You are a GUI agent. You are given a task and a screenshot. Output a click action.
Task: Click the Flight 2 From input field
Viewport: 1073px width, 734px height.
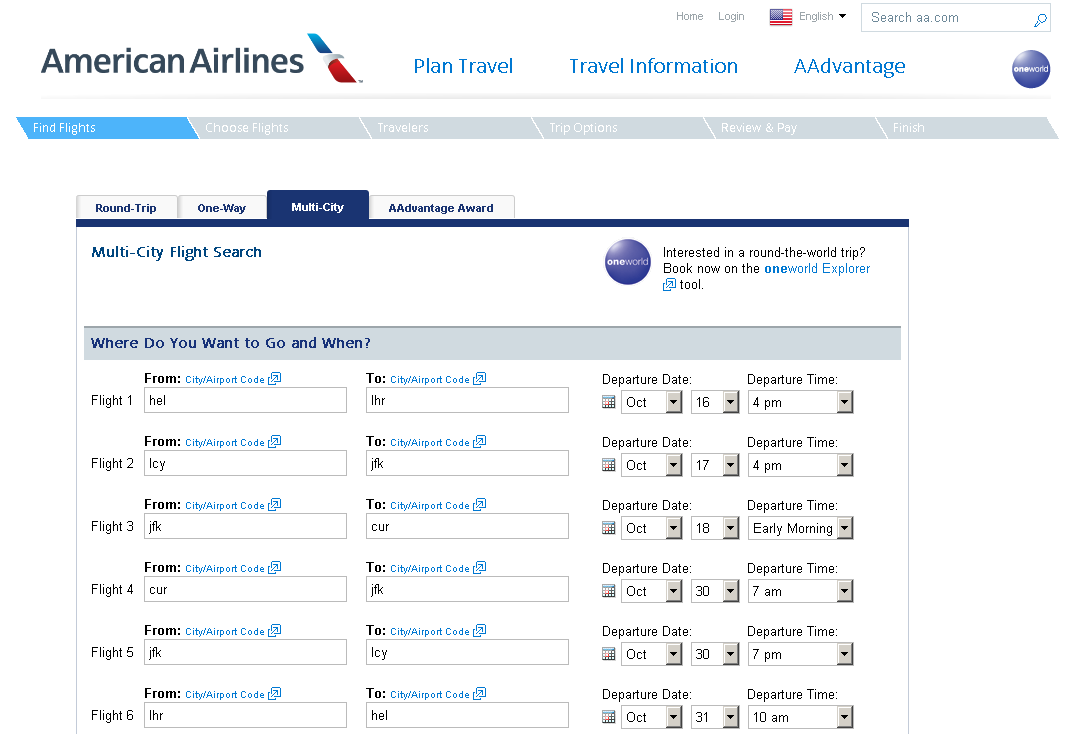[245, 464]
